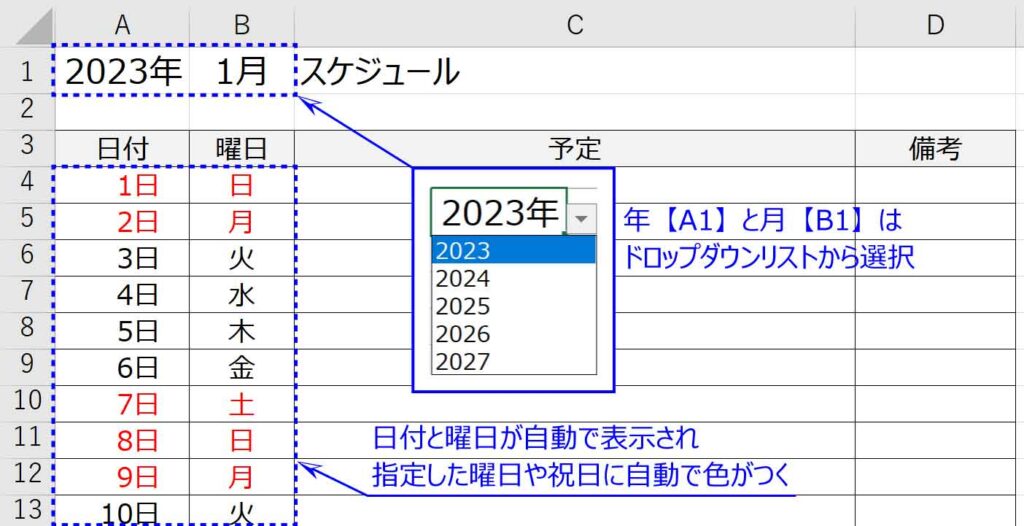Select 2026 in the dropdown list
1024x526 pixels.
click(513, 333)
